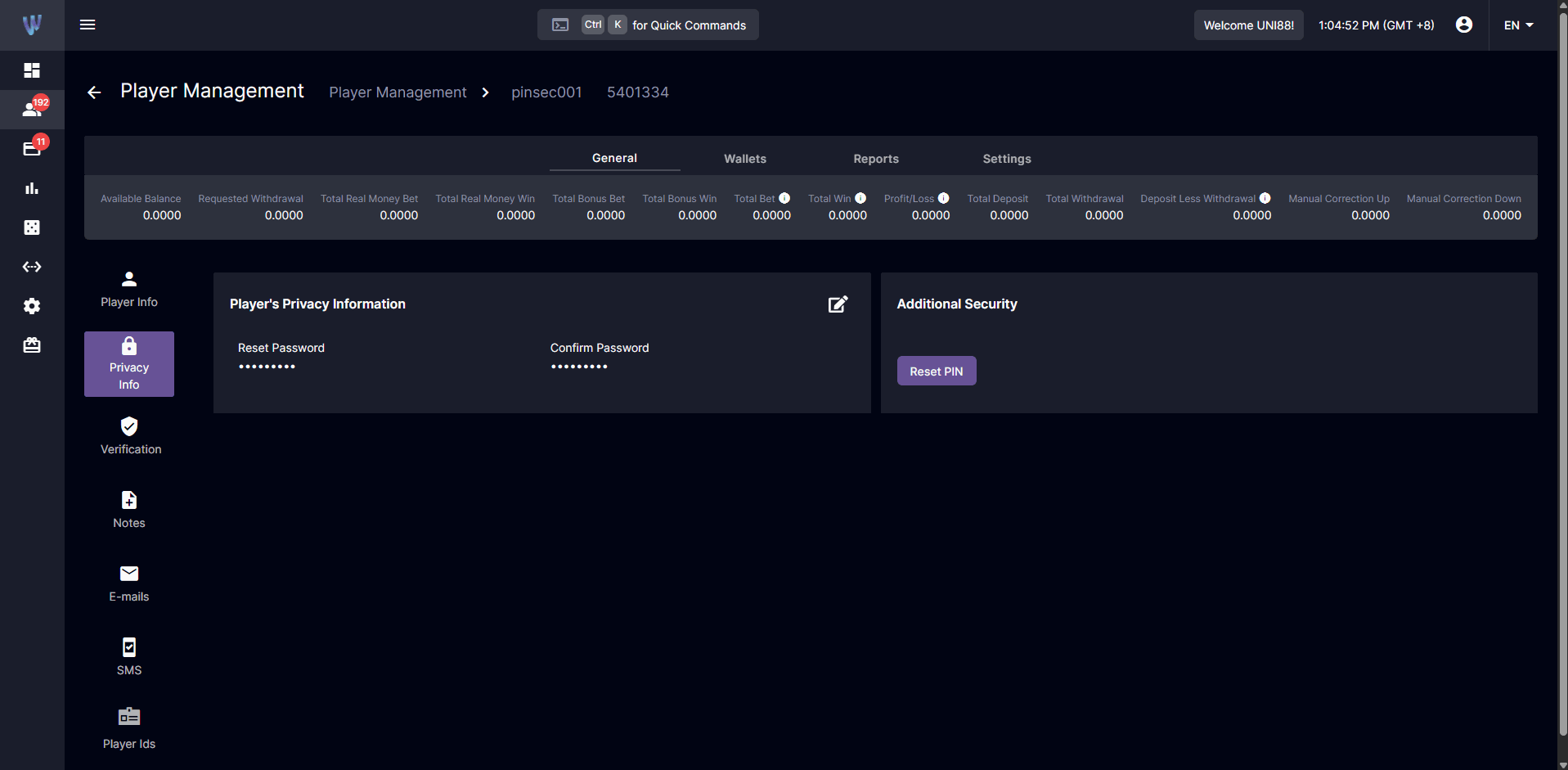
Task: Select Player Info section
Action: tap(129, 290)
